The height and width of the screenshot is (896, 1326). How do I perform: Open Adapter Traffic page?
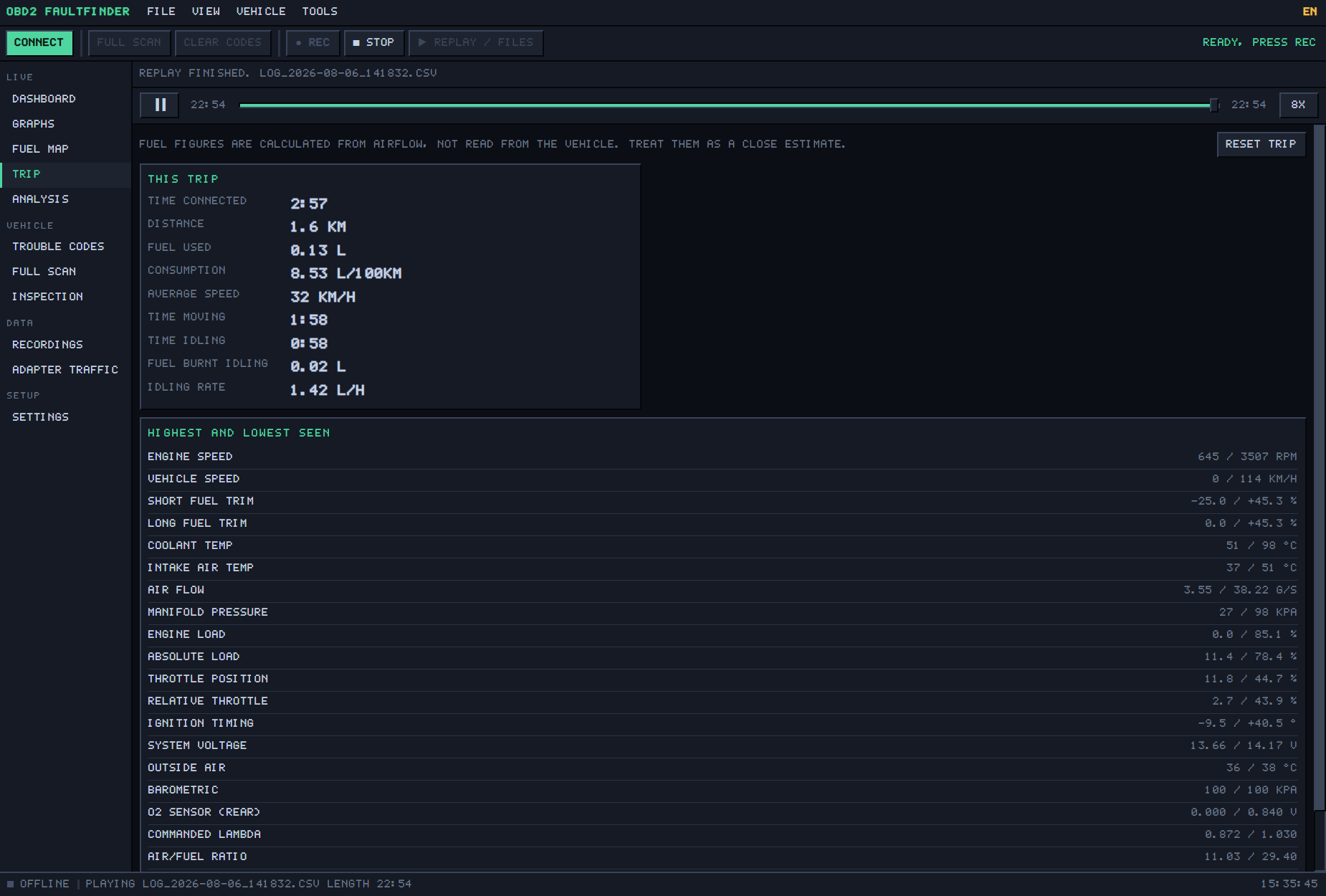(66, 370)
